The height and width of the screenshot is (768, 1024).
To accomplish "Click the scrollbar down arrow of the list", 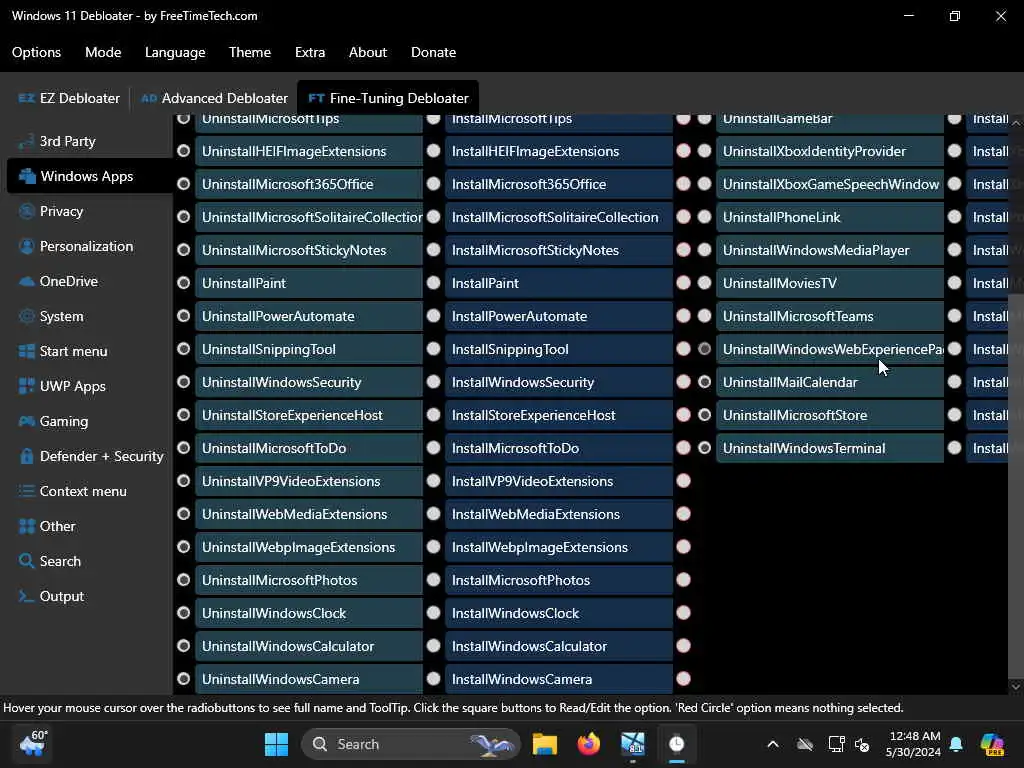I will (1016, 686).
